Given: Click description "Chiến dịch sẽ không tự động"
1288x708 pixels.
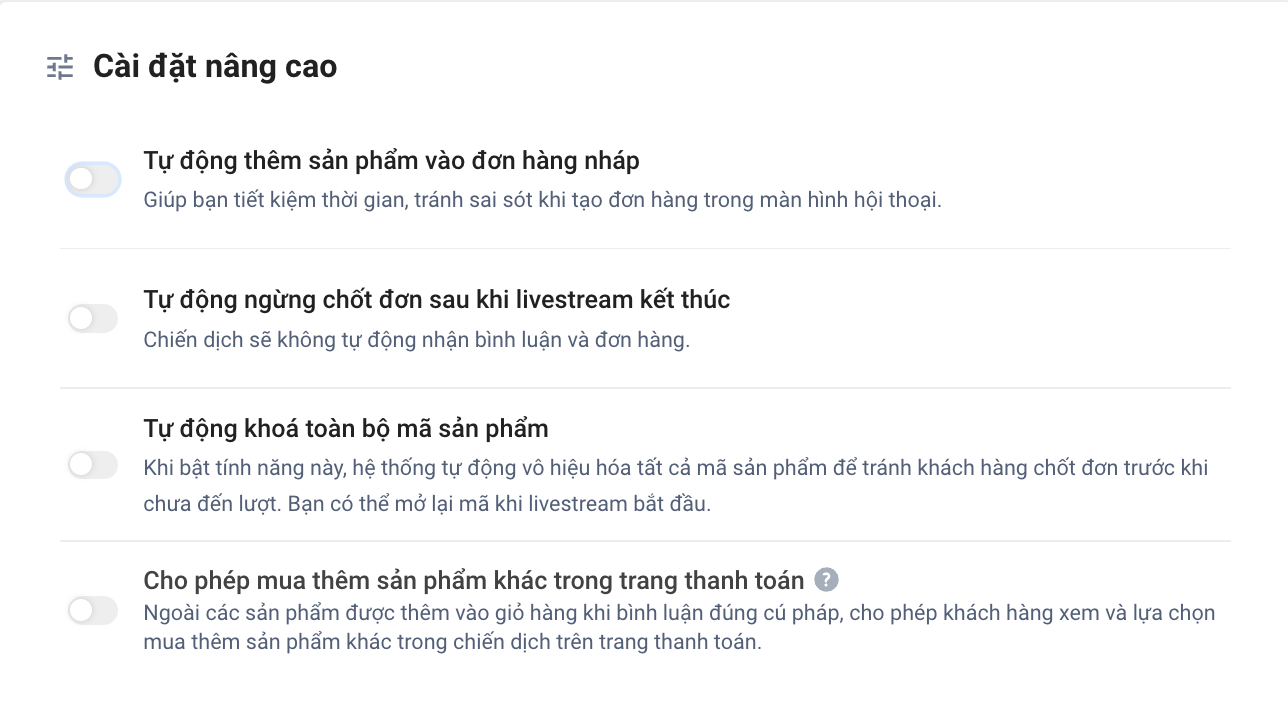Looking at the screenshot, I should [x=416, y=340].
